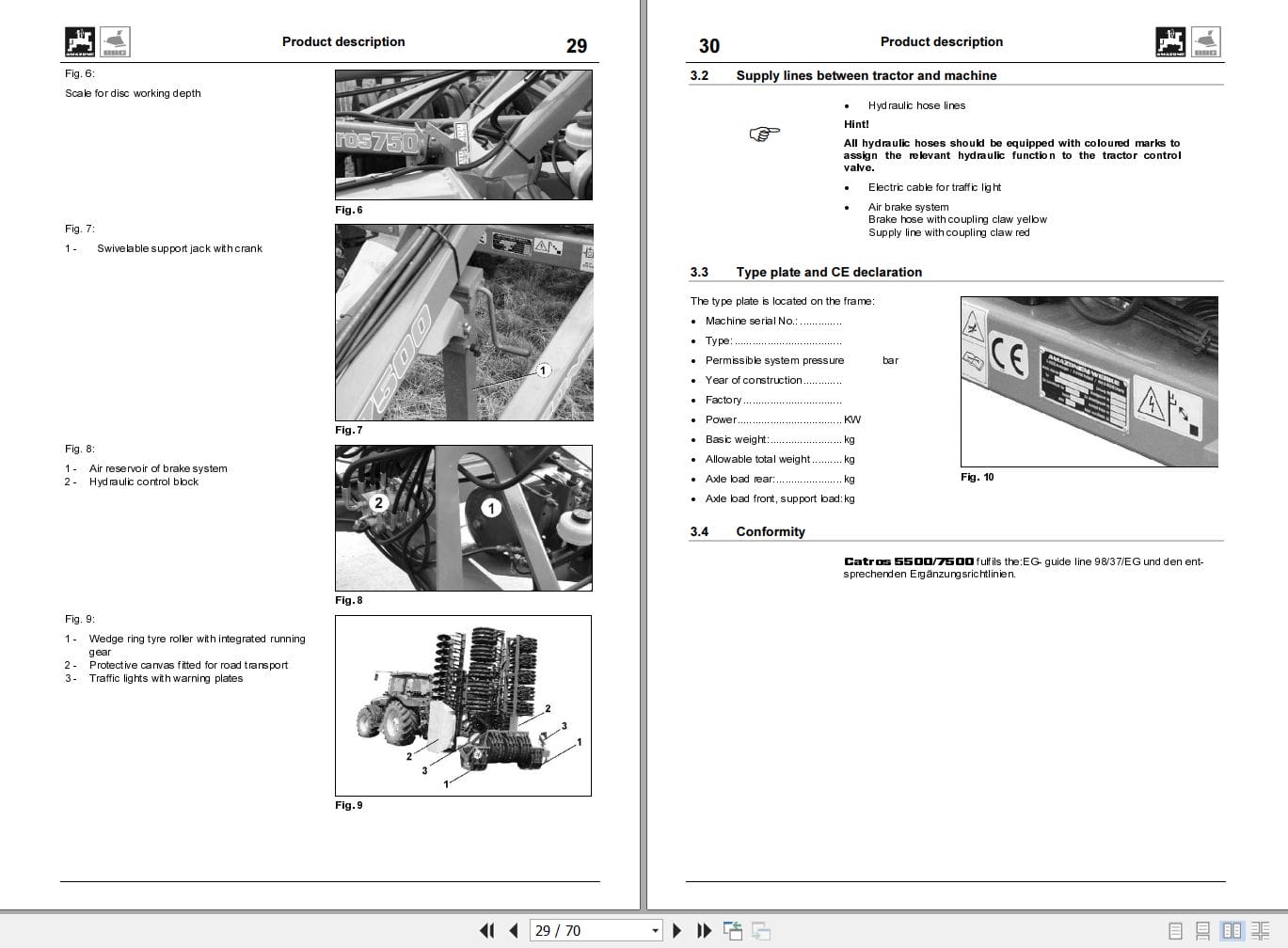
Task: Click heading 'Supply lines between tractor and machine'
Action: point(866,75)
